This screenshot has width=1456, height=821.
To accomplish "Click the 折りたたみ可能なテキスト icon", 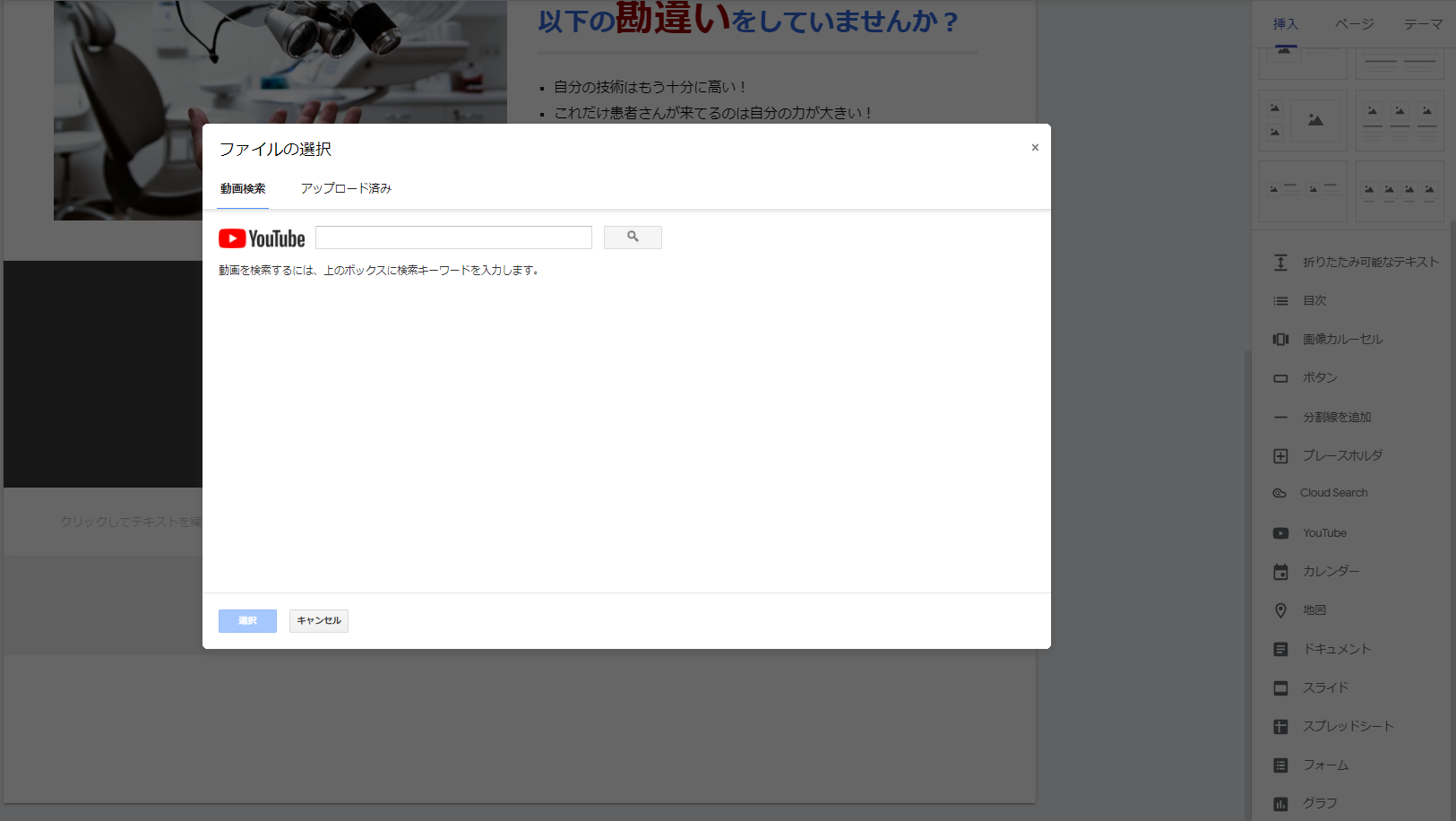I will click(x=1280, y=262).
